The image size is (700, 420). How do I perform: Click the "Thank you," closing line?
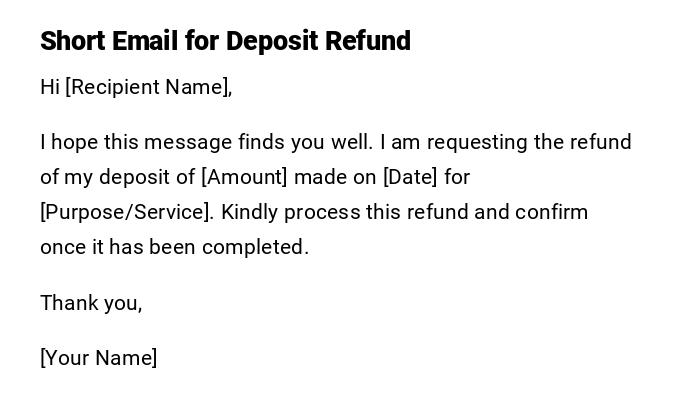[x=91, y=302]
